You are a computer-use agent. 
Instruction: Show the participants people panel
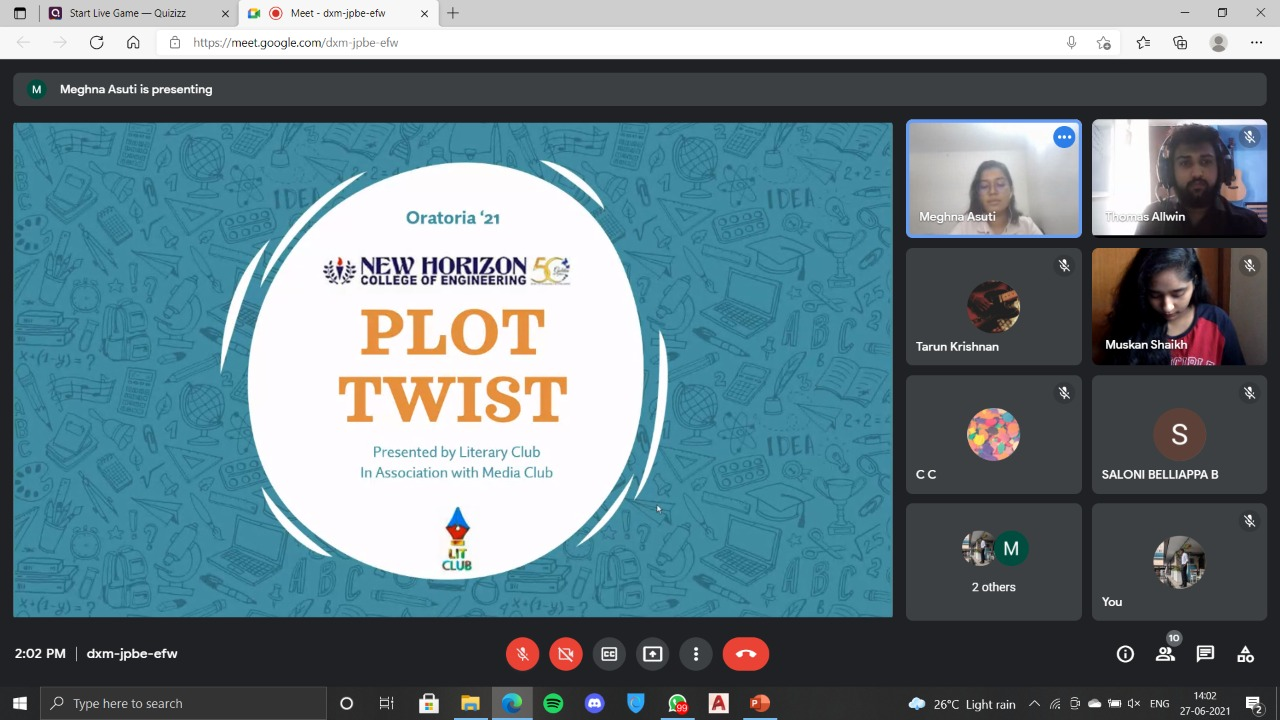click(x=1165, y=654)
